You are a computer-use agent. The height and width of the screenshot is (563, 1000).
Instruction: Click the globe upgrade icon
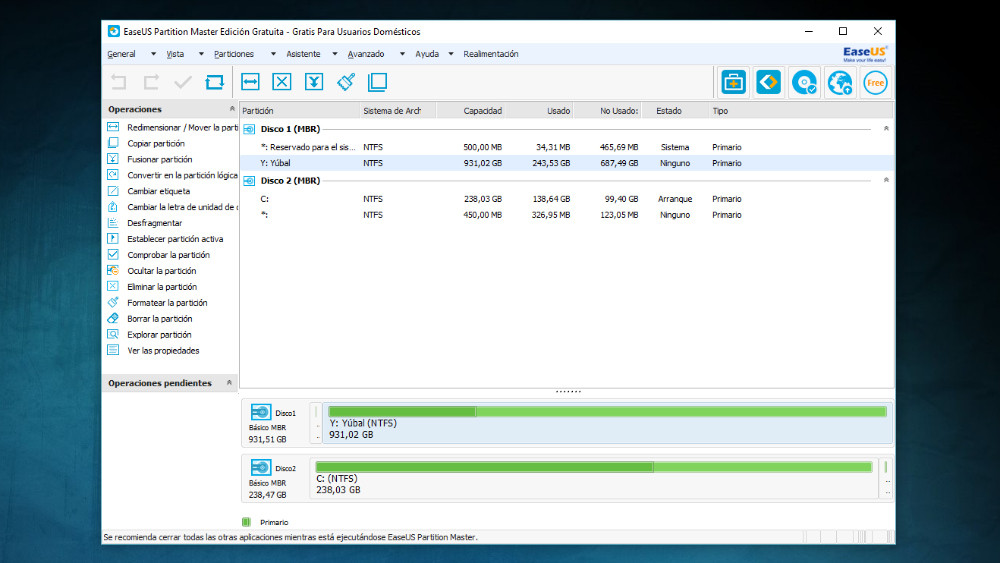pos(839,82)
